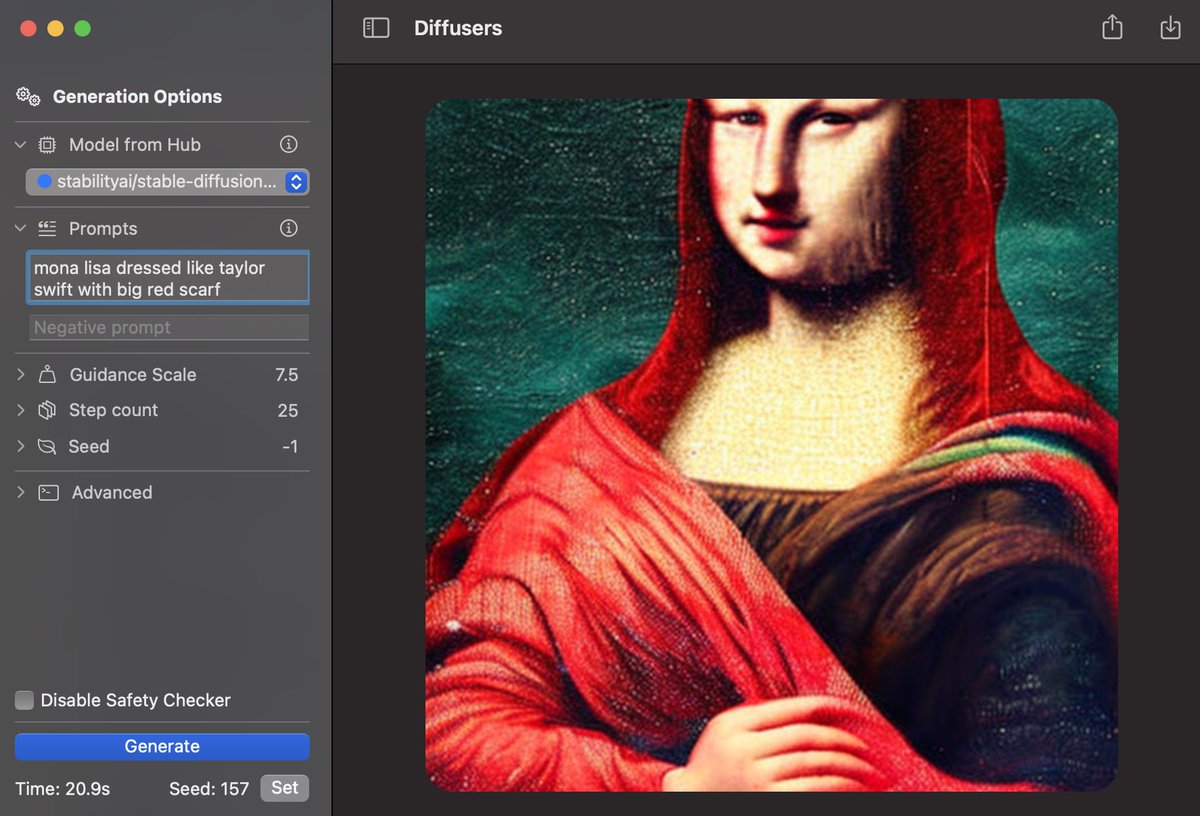Click the Advanced terminal icon

click(x=48, y=493)
